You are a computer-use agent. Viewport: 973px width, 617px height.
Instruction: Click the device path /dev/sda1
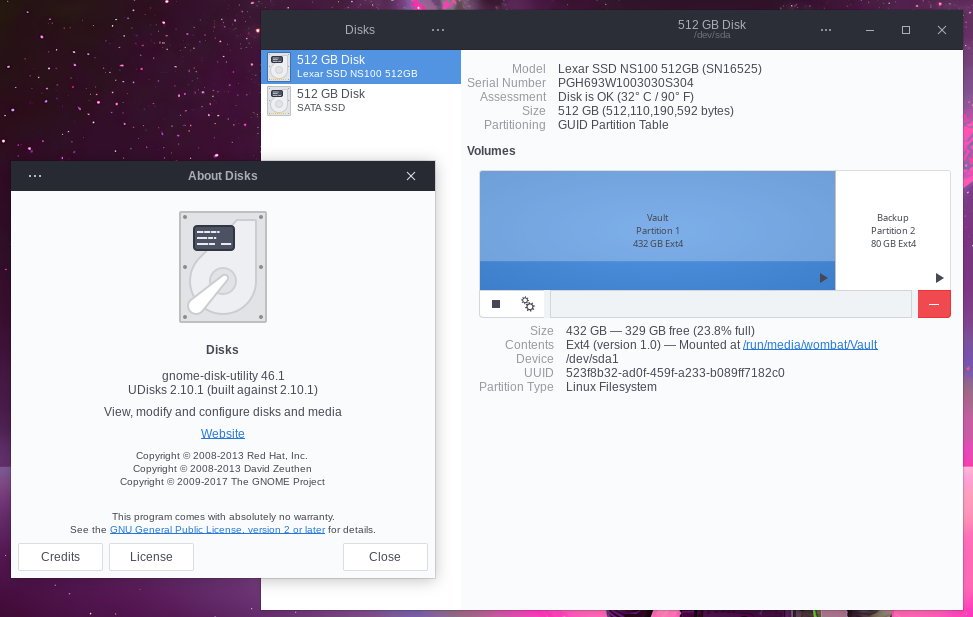592,359
